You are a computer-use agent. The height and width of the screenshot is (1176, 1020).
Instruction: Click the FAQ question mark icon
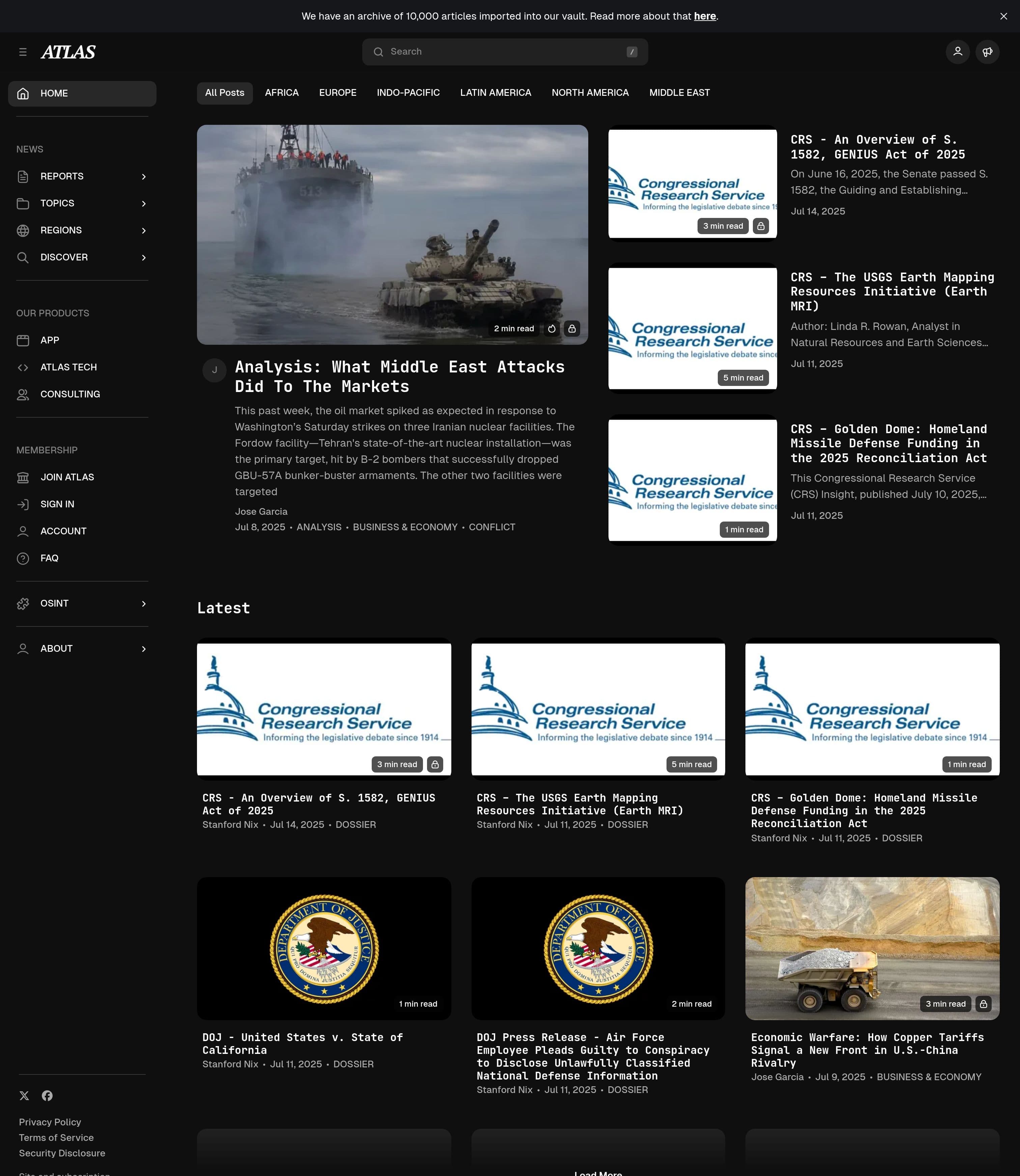23,558
